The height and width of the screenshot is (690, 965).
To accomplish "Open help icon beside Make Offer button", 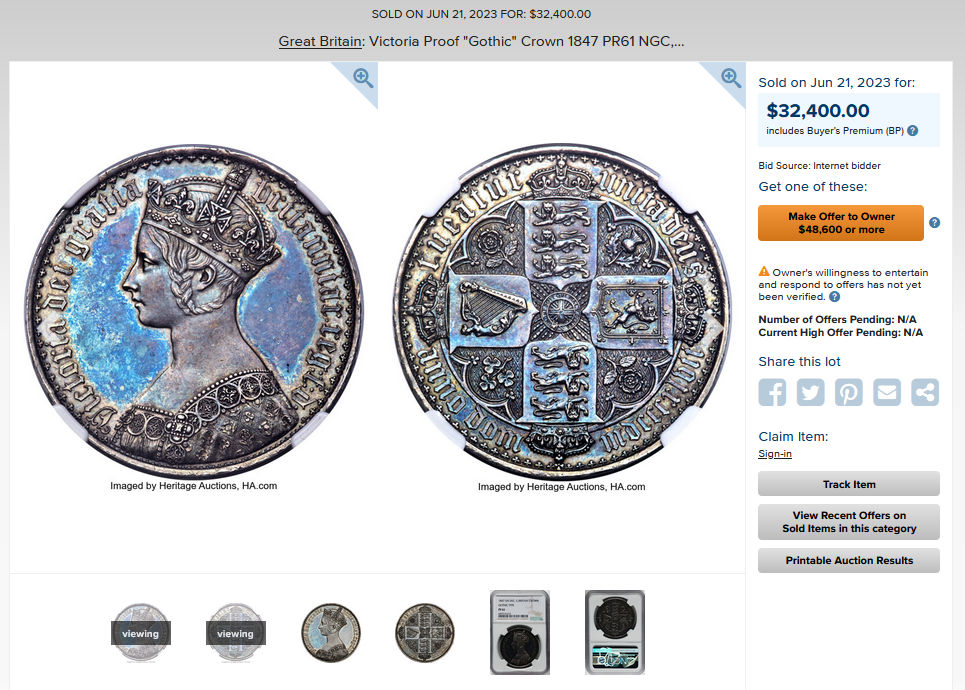I will click(934, 223).
